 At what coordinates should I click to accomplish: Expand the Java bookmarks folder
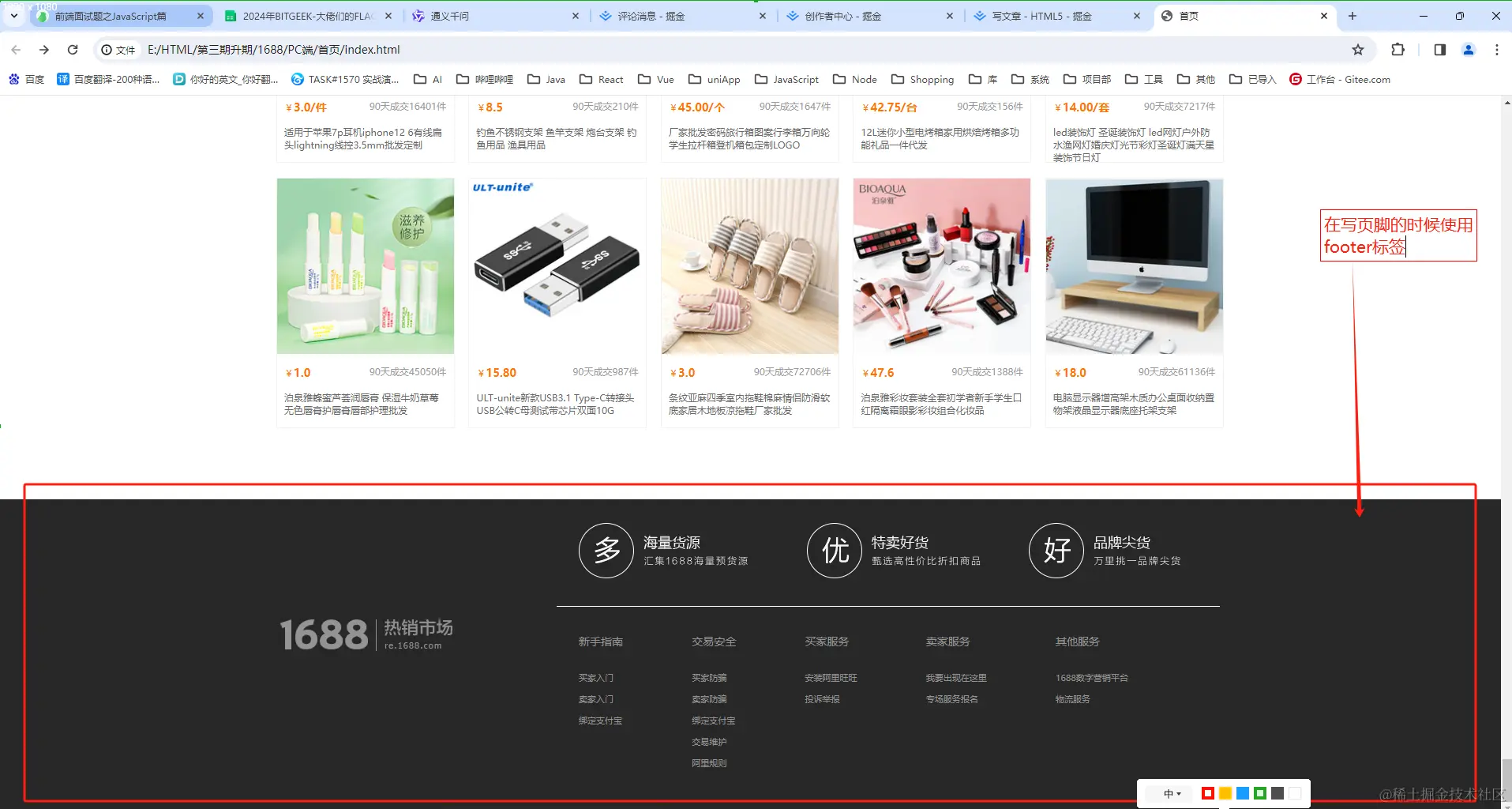546,79
